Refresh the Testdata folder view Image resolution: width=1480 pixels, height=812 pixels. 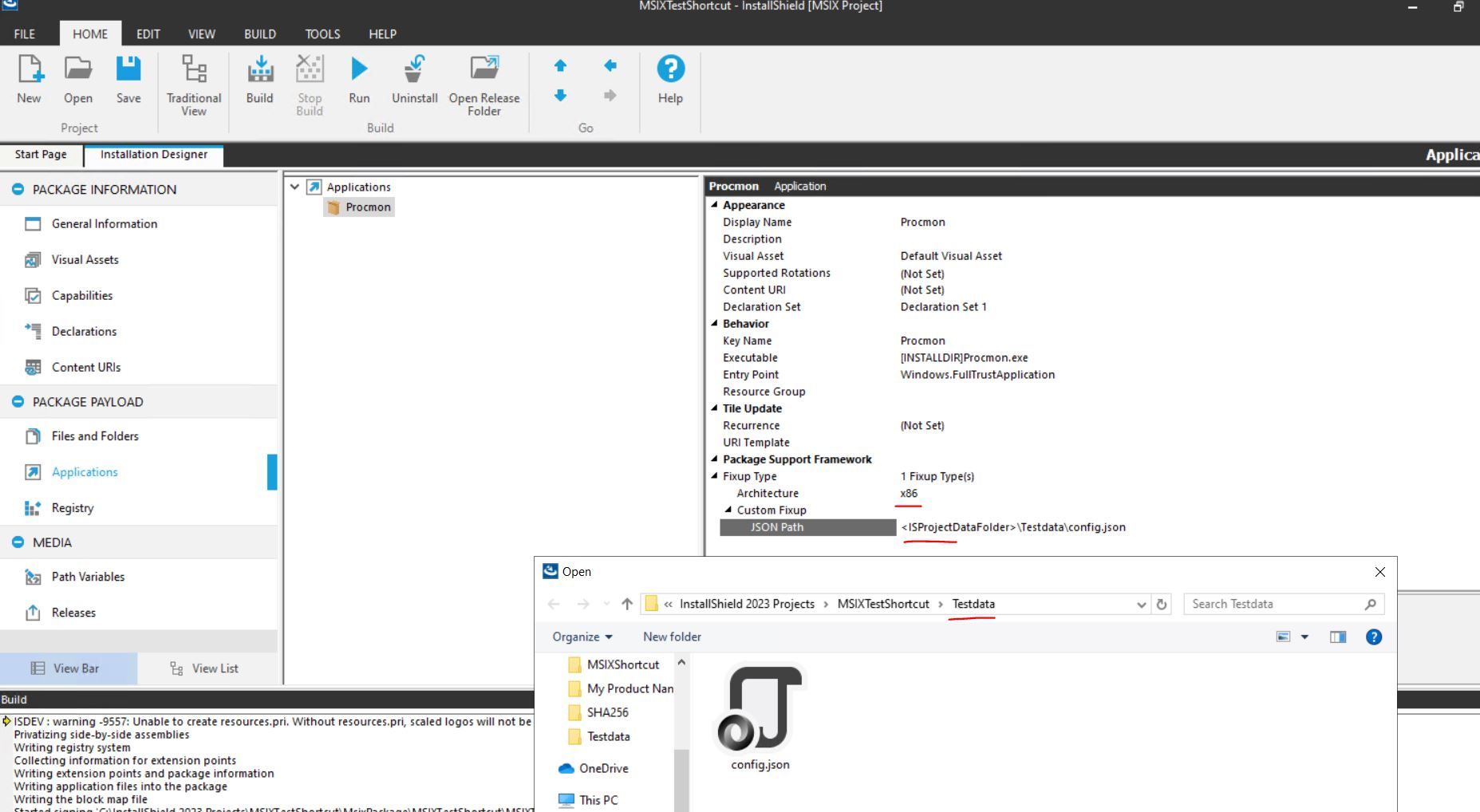1161,604
